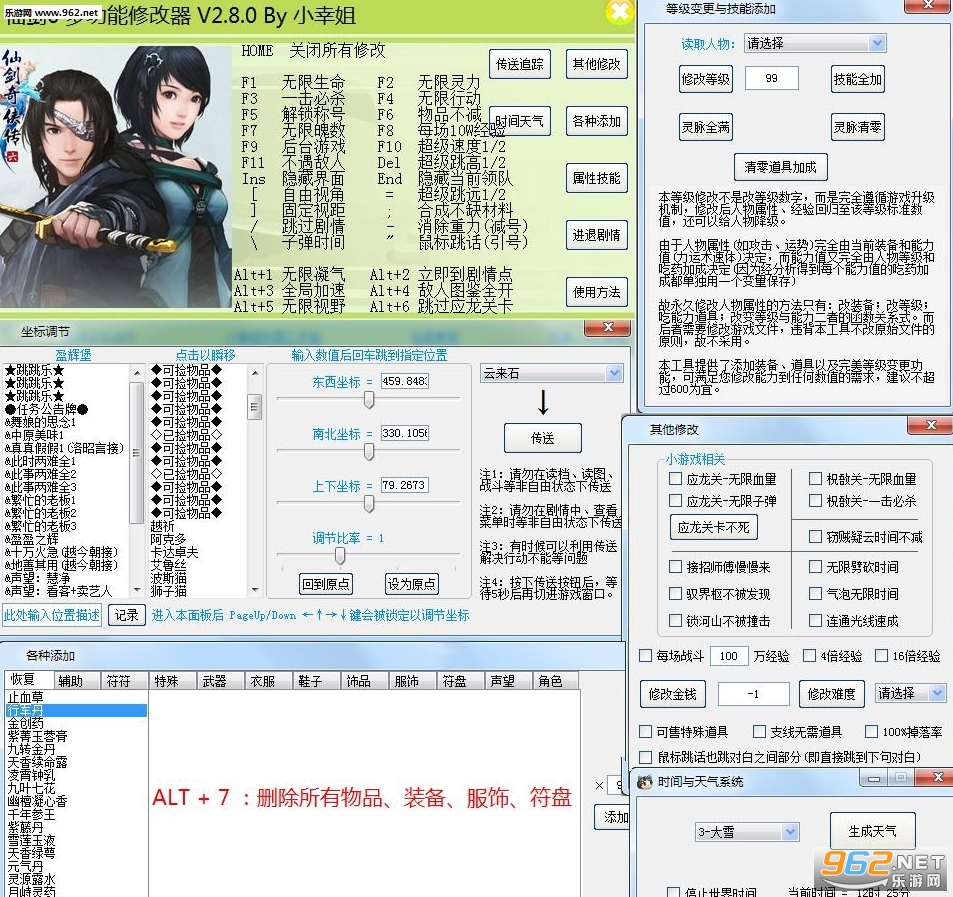
Task: Enable 接招师傅慢慢来 checkbox
Action: coord(675,566)
